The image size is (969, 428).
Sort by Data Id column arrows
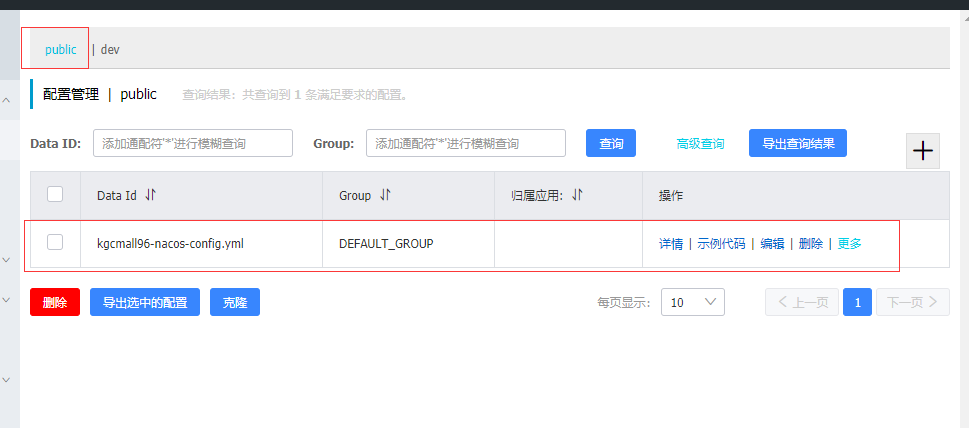[151, 195]
